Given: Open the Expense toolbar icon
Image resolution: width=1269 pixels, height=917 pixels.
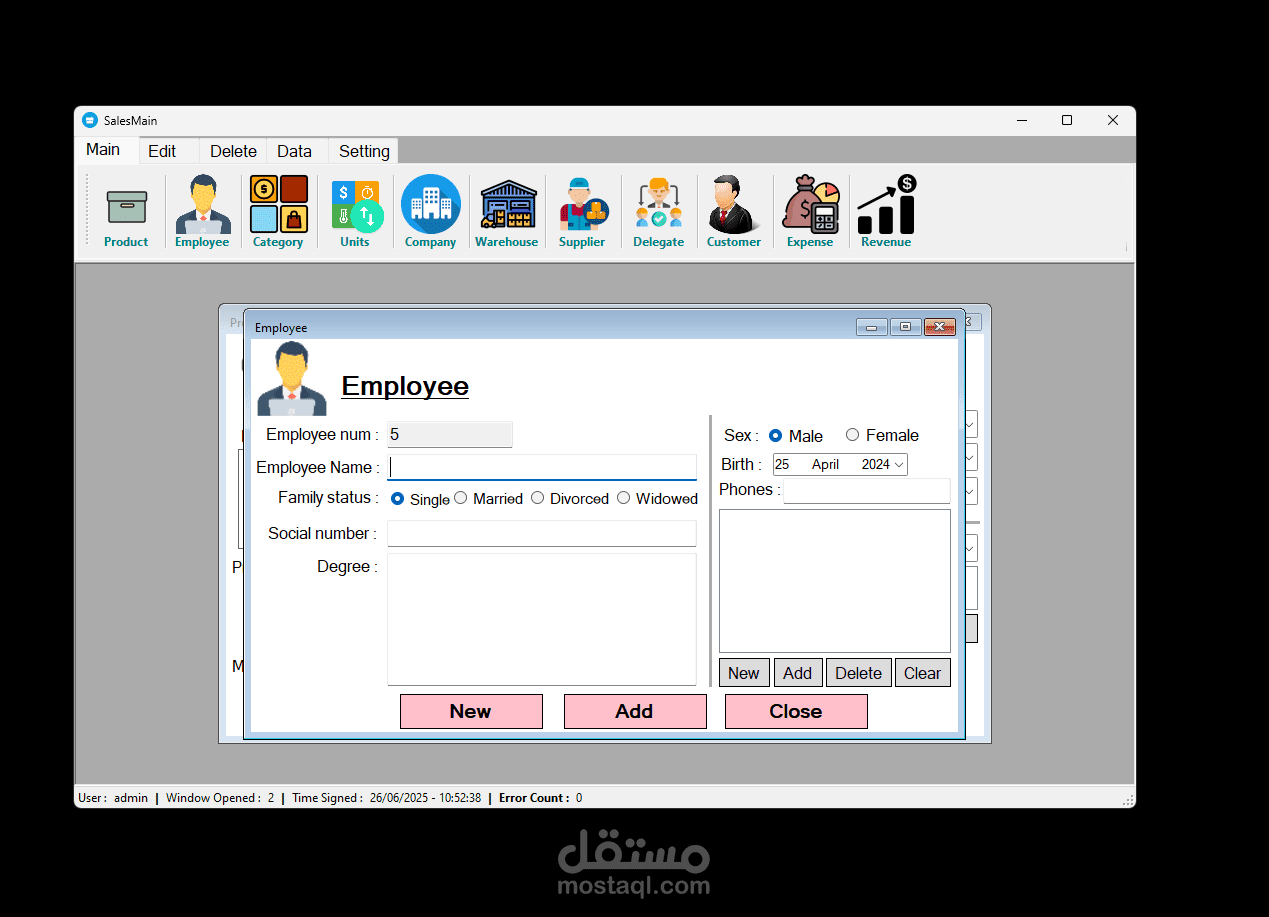Looking at the screenshot, I should click(810, 212).
